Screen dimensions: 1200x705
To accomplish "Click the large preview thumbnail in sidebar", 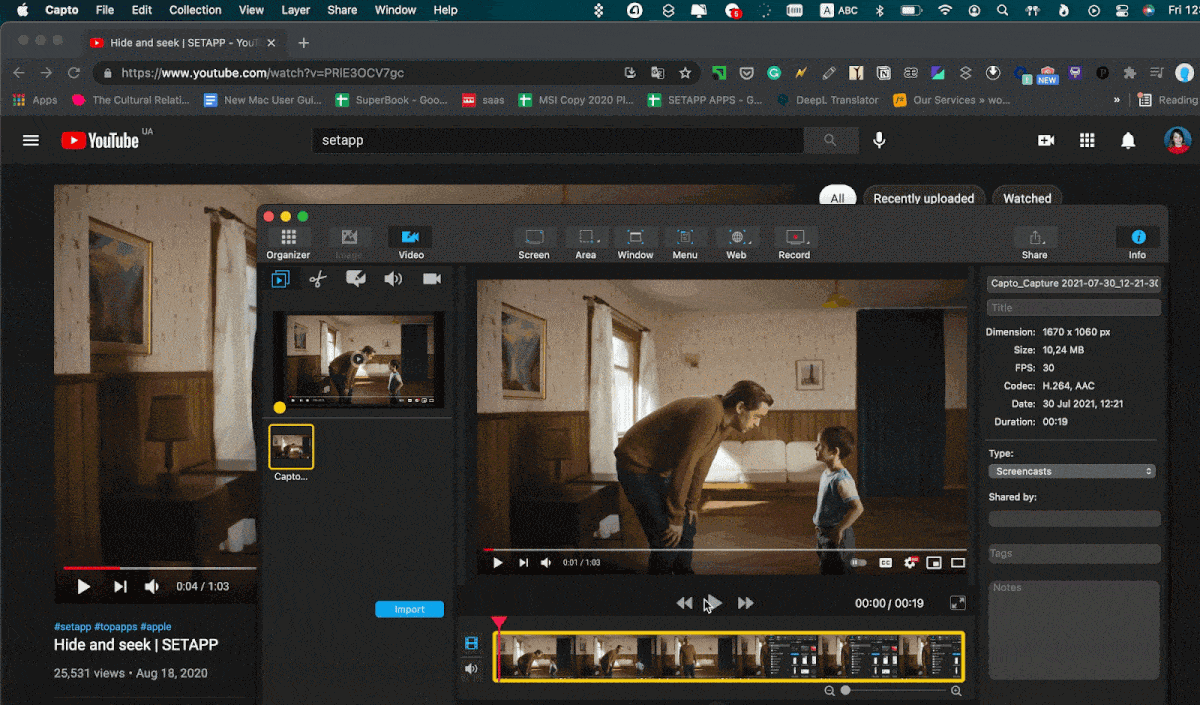I will [359, 360].
